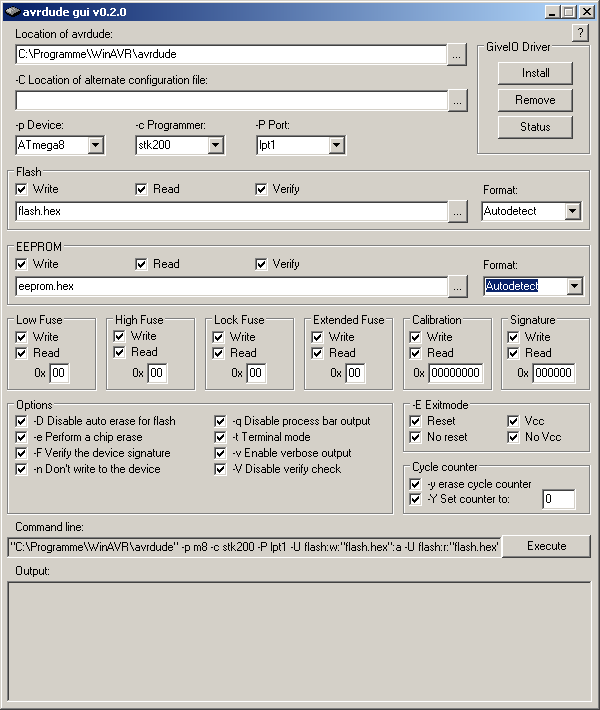Screen dimensions: 600x710
Task: Toggle Exitmode No reset checkbox
Action: tap(415, 437)
